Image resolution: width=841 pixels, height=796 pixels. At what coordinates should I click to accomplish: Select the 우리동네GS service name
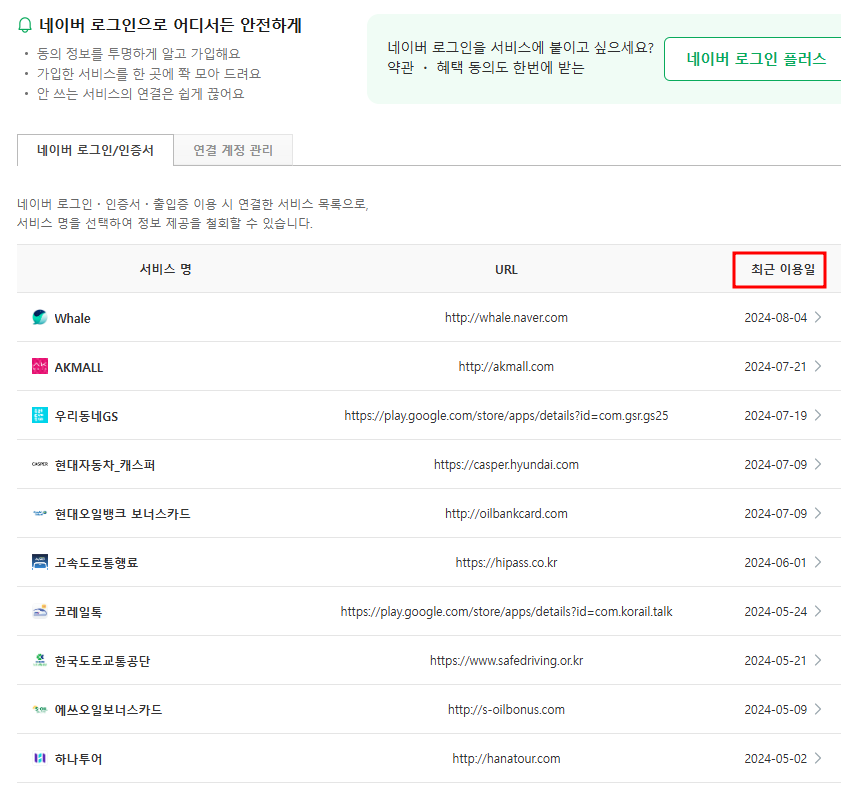coord(86,416)
